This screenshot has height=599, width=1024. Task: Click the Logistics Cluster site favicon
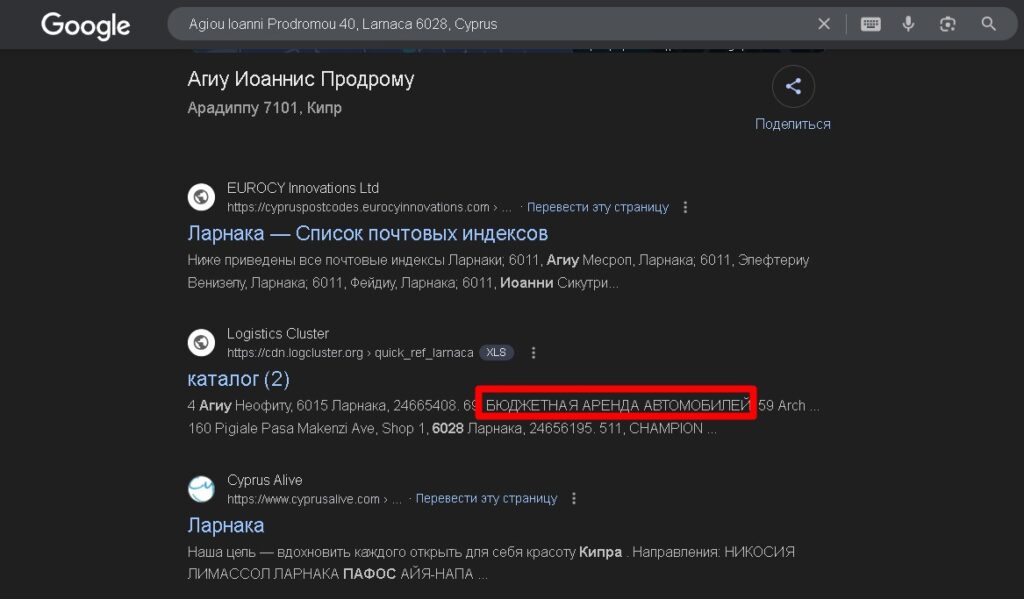201,342
